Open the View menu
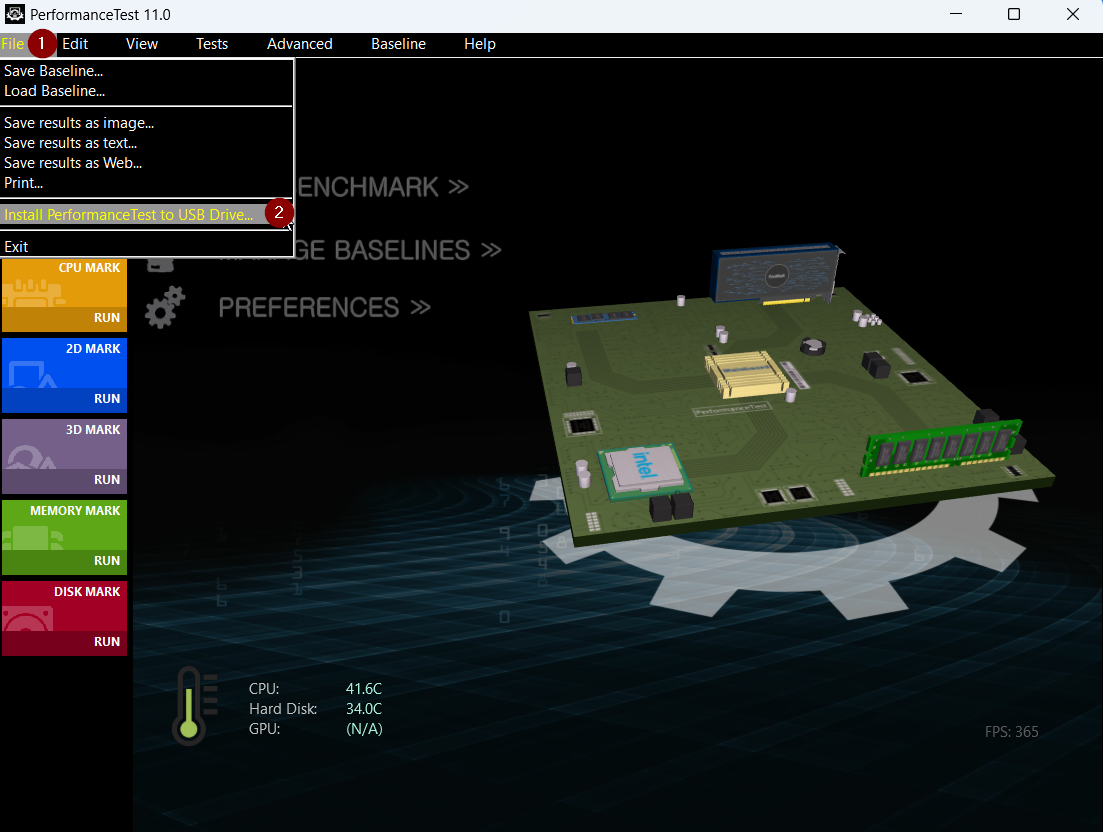This screenshot has height=832, width=1103. [141, 44]
